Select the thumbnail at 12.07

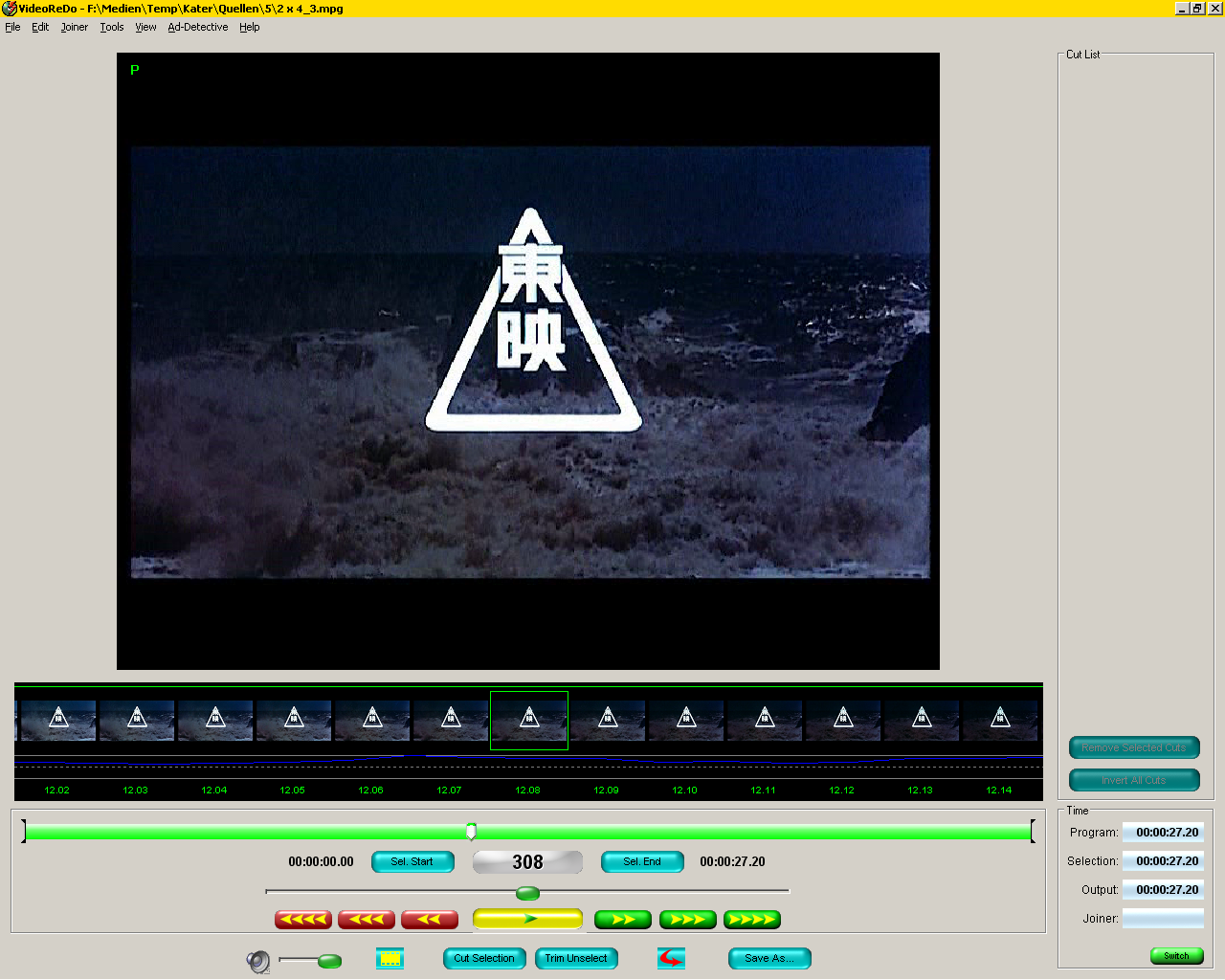point(451,721)
